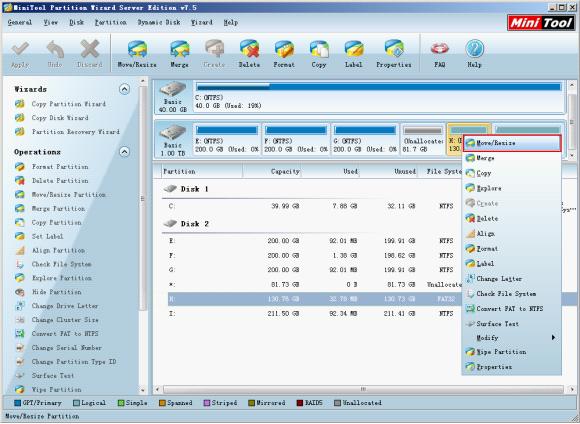Choose Change Serial Number in Operations panel
Image resolution: width=580 pixels, height=424 pixels.
pos(58,348)
